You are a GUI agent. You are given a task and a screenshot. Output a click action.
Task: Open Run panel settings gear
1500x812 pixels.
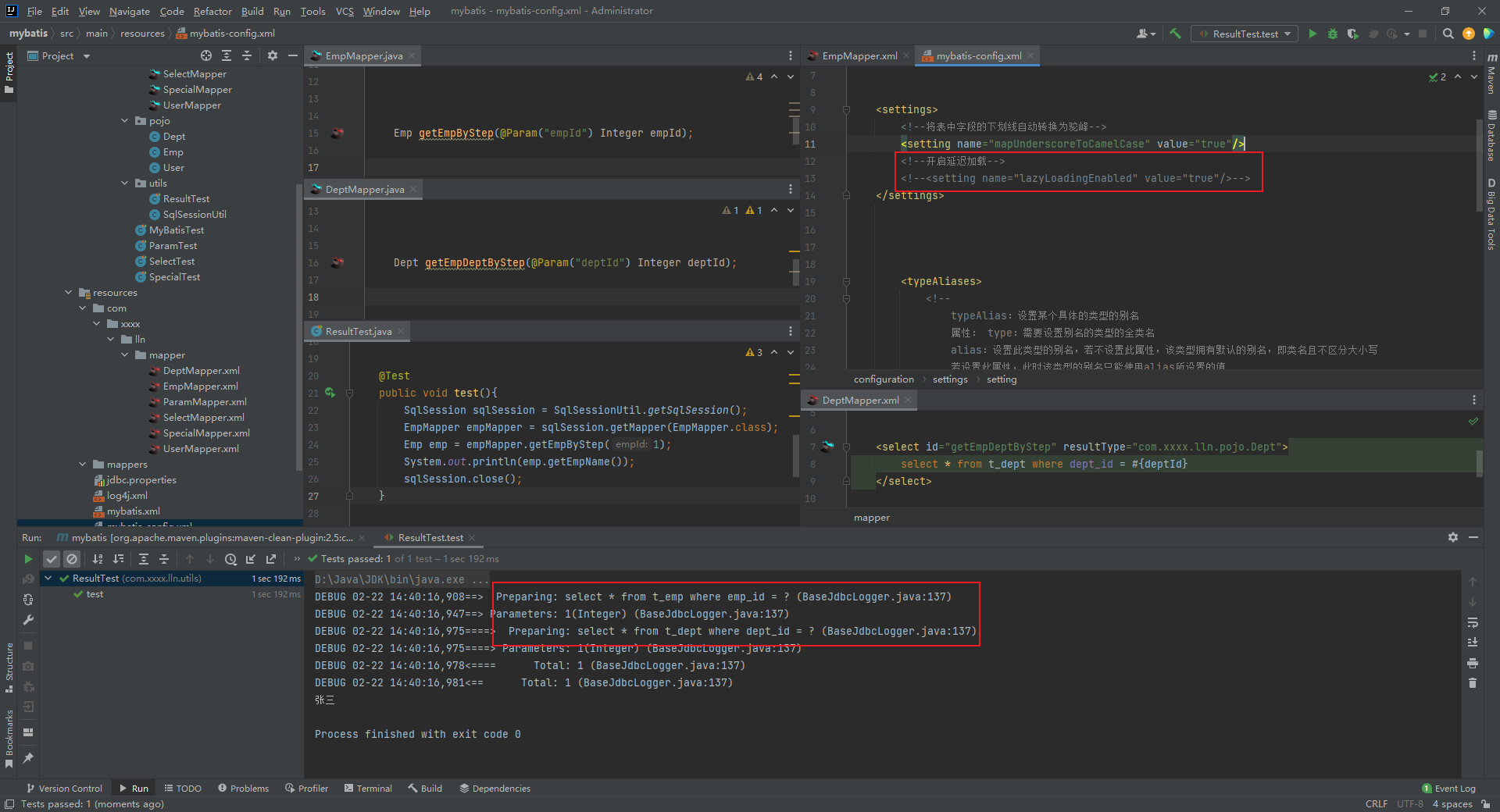pos(1452,537)
